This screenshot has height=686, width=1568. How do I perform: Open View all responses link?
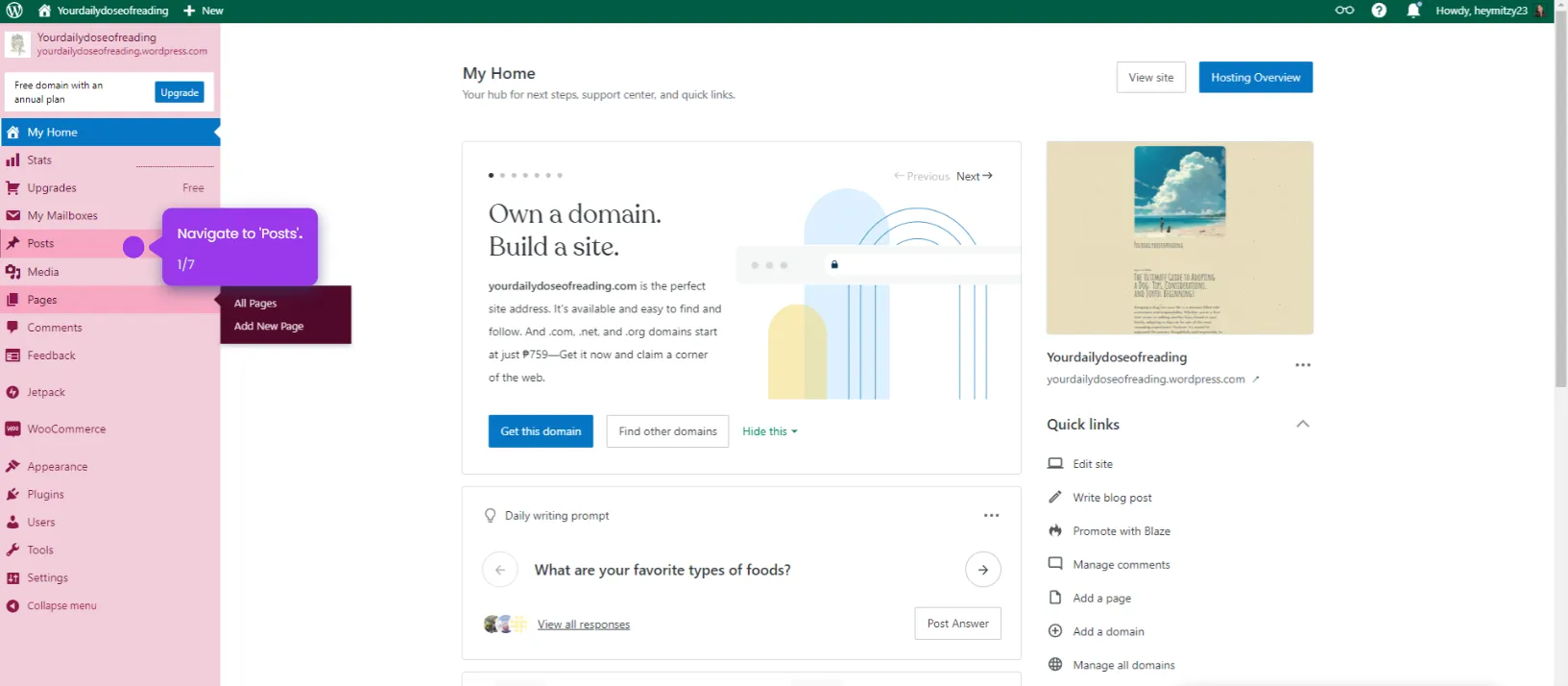584,625
